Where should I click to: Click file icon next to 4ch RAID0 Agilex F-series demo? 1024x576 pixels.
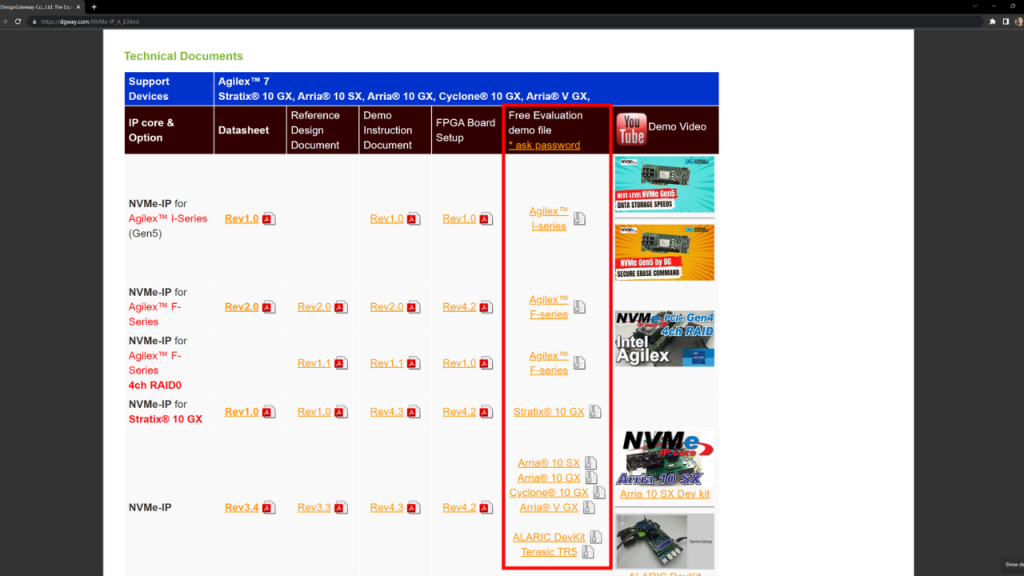tap(579, 363)
